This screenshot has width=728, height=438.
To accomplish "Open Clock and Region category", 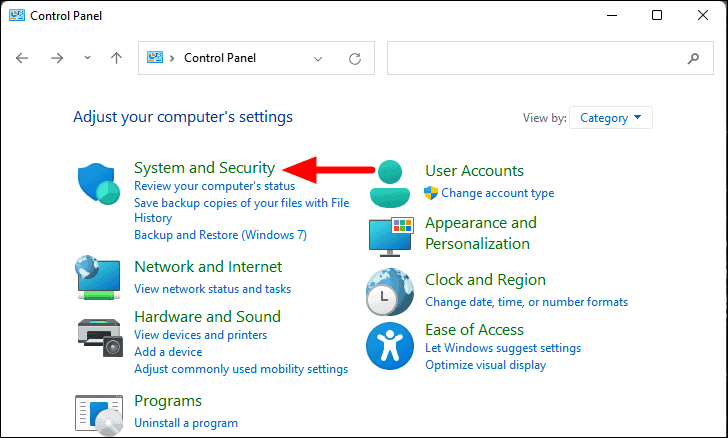I will pyautogui.click(x=485, y=280).
